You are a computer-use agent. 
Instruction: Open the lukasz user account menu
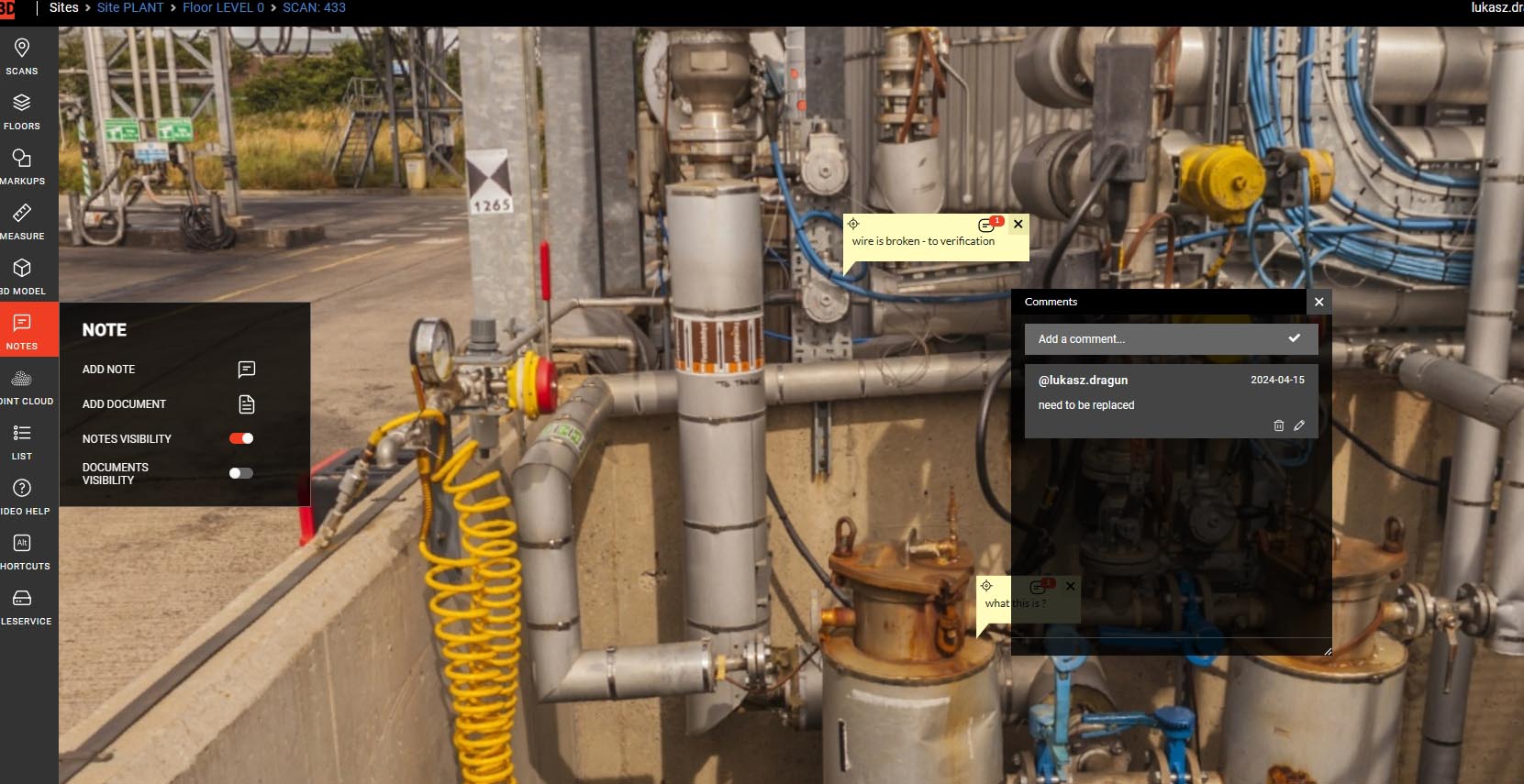point(1496,7)
